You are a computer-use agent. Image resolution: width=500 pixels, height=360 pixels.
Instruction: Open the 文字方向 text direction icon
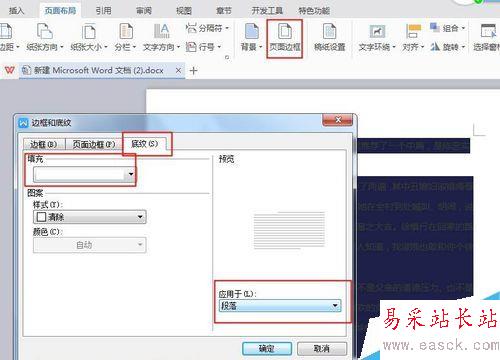[x=162, y=31]
